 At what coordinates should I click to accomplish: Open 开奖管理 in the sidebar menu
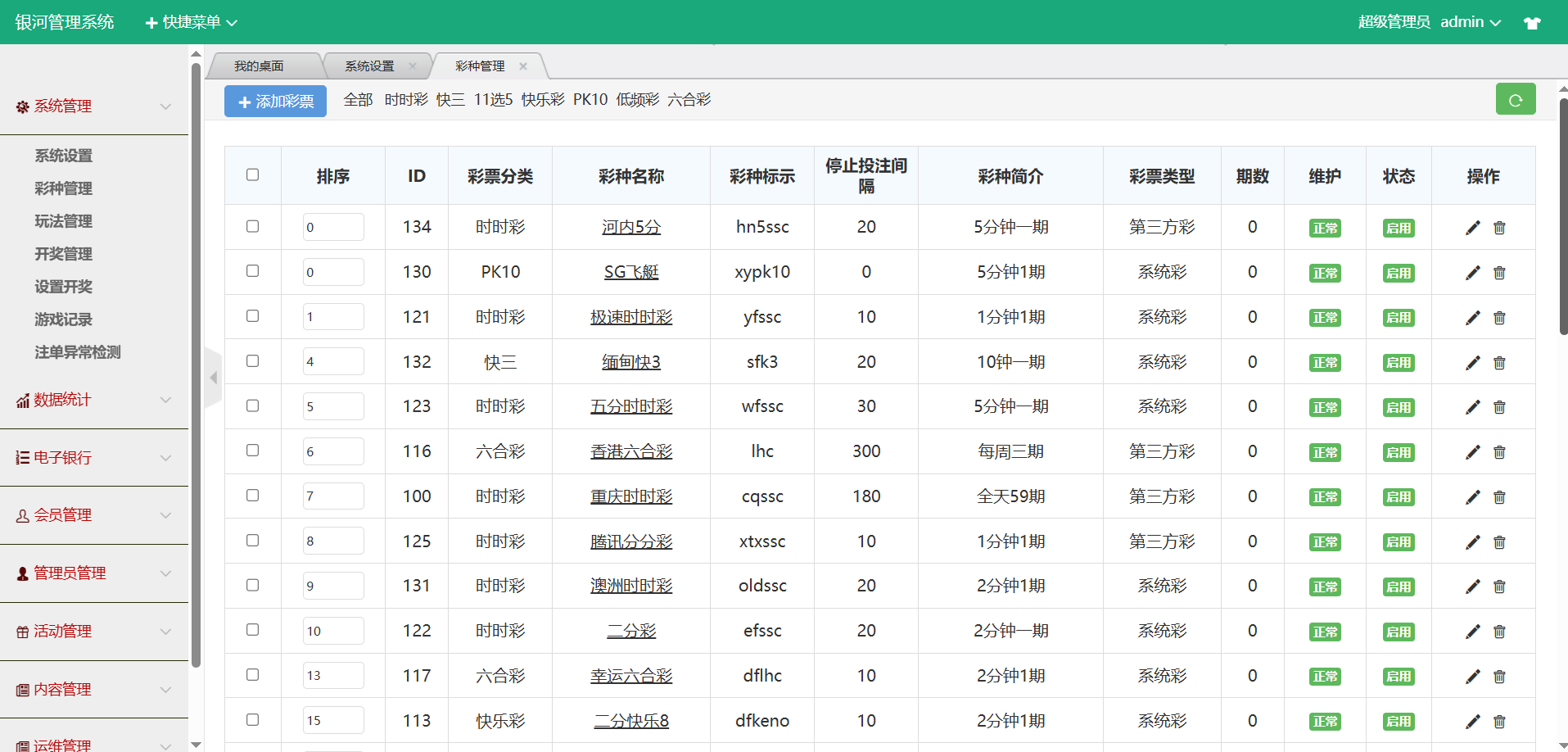pyautogui.click(x=63, y=254)
